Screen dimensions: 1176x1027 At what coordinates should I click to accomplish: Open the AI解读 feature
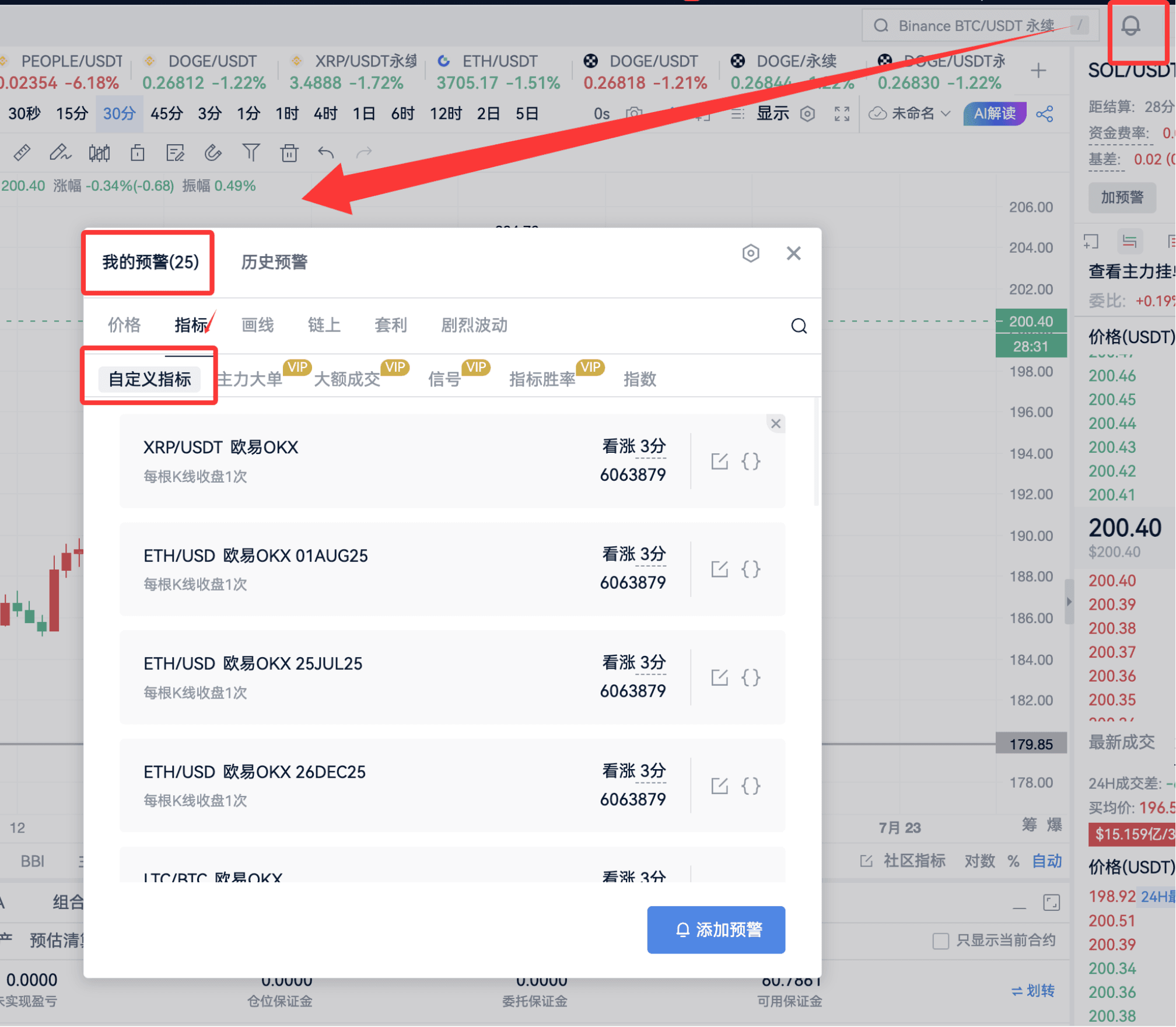tap(994, 113)
